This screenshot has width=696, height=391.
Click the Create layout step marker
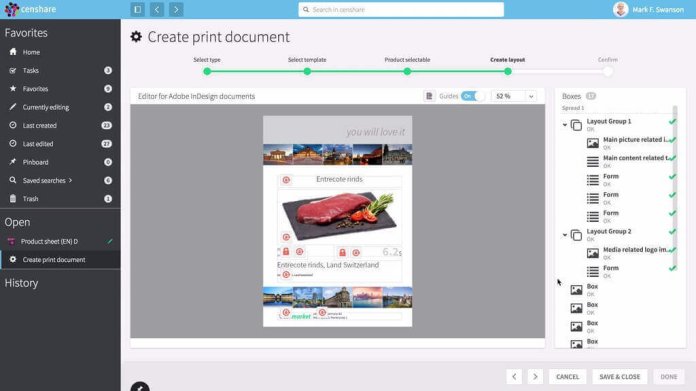(x=507, y=71)
